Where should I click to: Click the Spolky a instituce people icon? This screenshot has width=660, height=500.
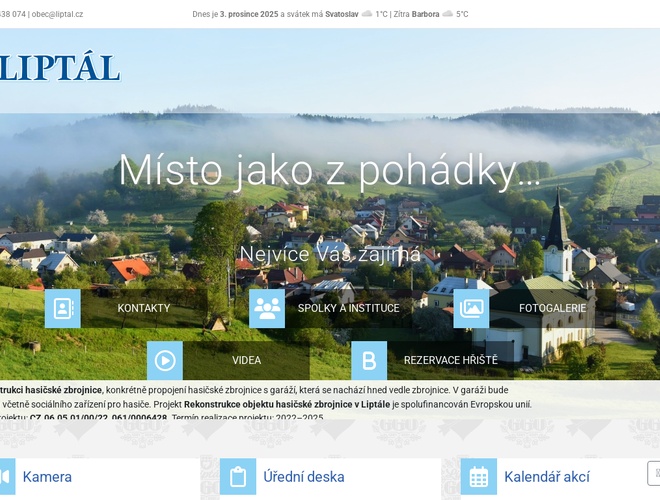pyautogui.click(x=267, y=308)
